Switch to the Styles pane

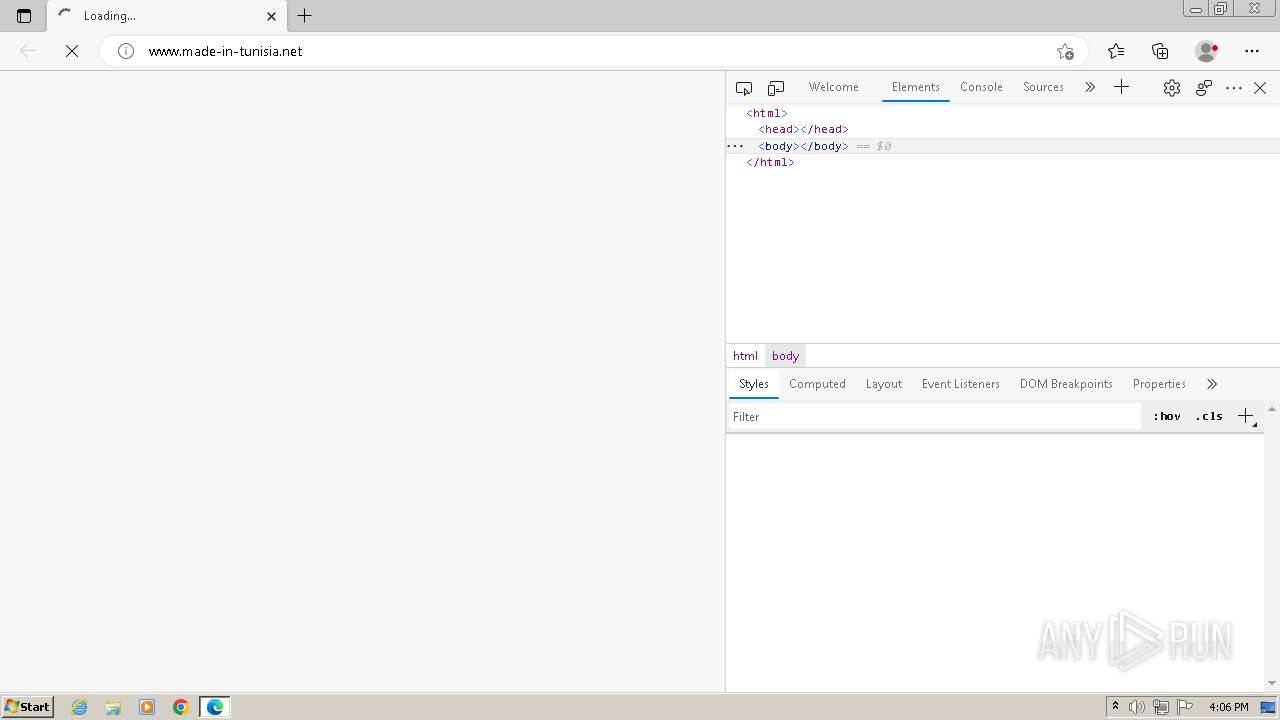pos(754,384)
